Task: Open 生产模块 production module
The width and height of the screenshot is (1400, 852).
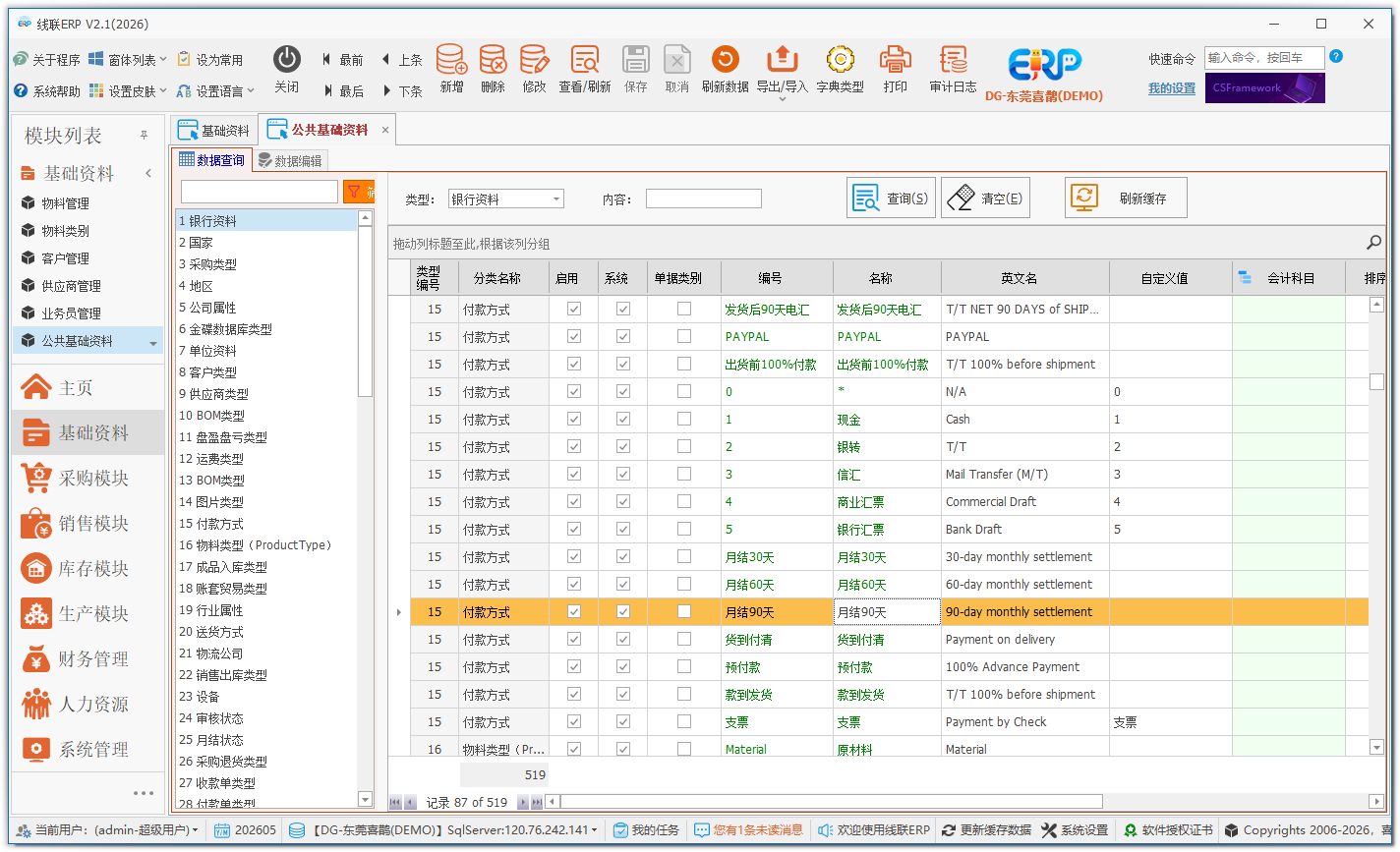Action: [88, 614]
